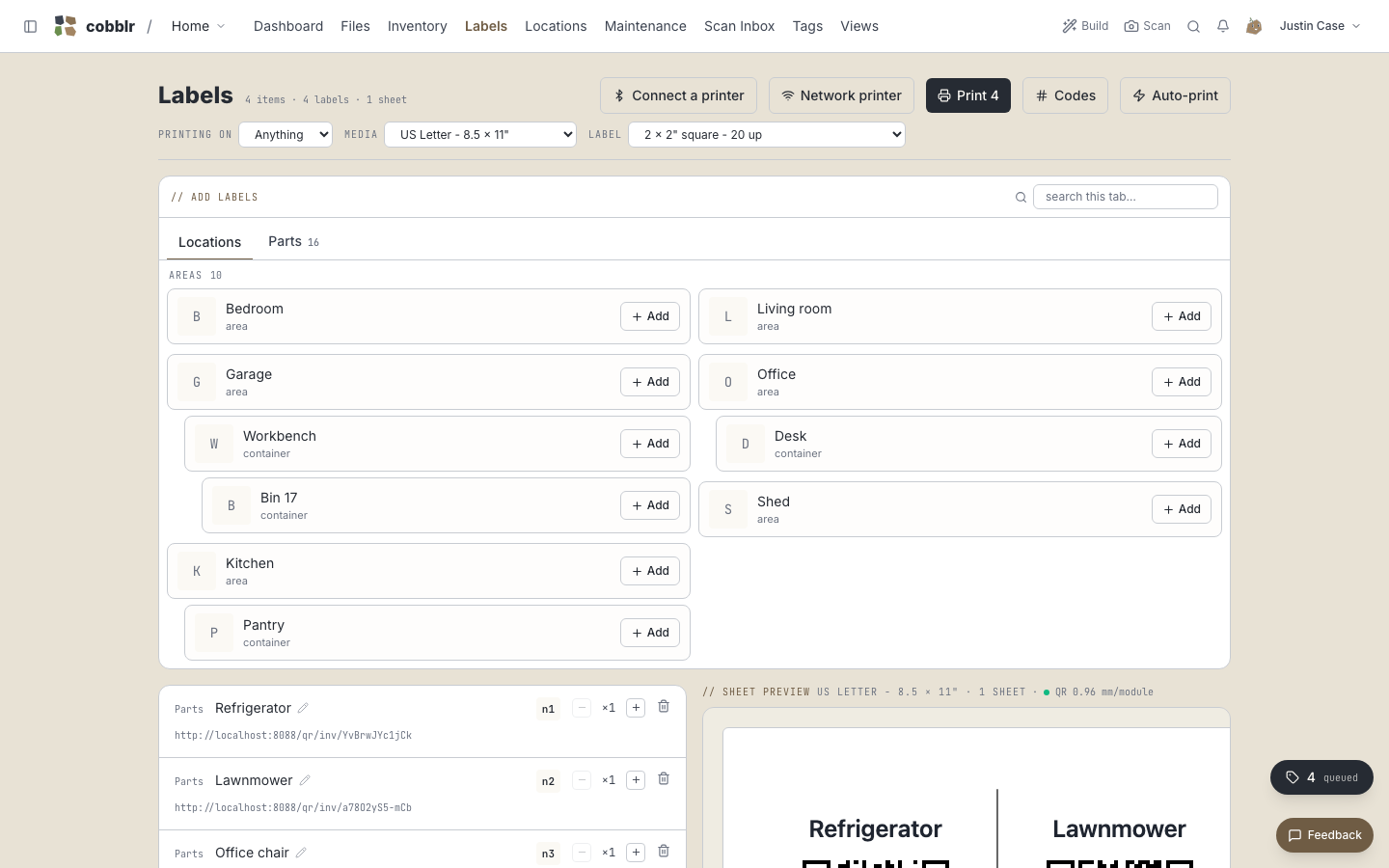Switch to the Parts tab
Viewport: 1389px width, 868px height.
pyautogui.click(x=293, y=241)
